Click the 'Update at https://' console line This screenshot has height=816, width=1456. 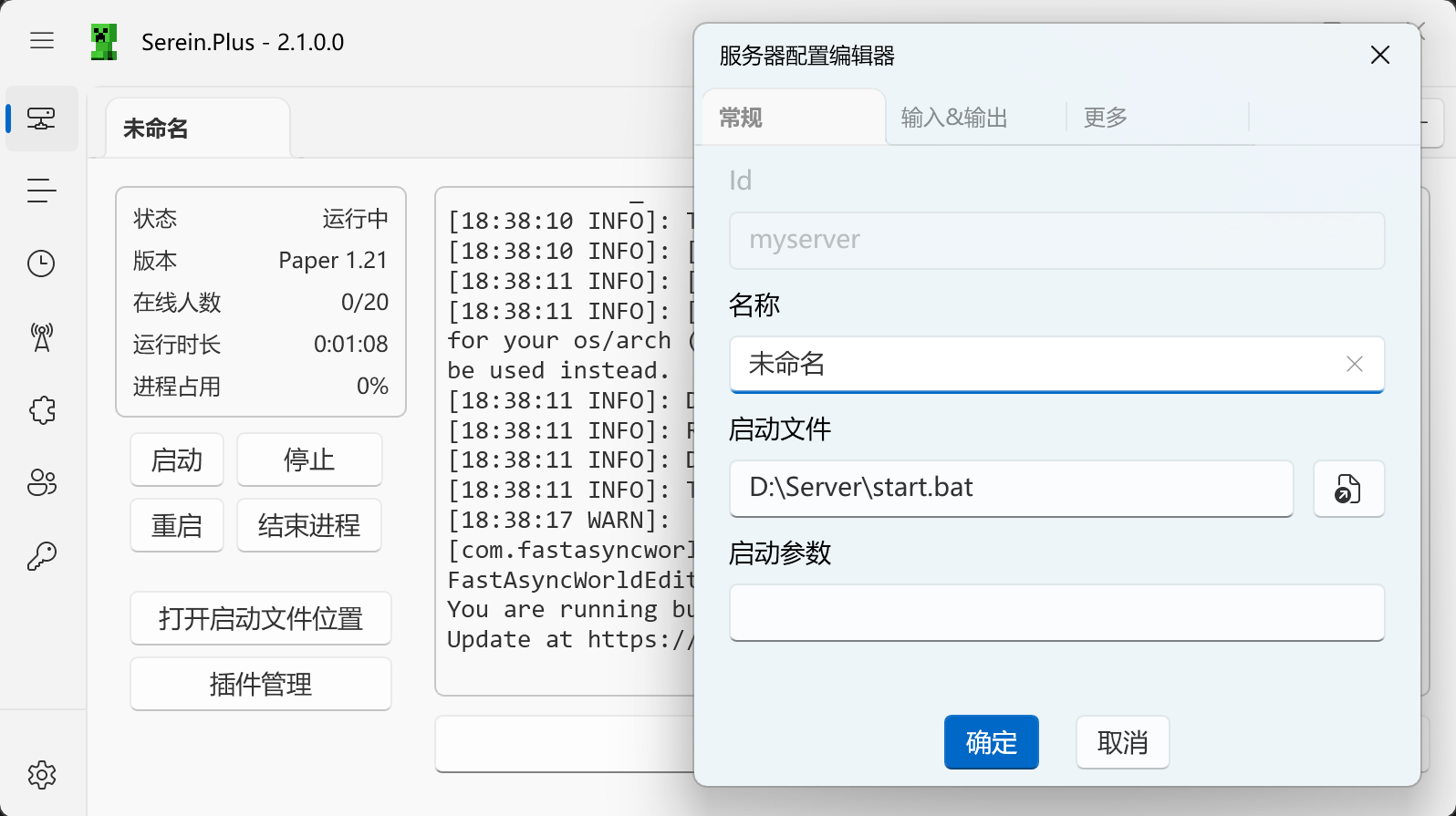pyautogui.click(x=571, y=640)
